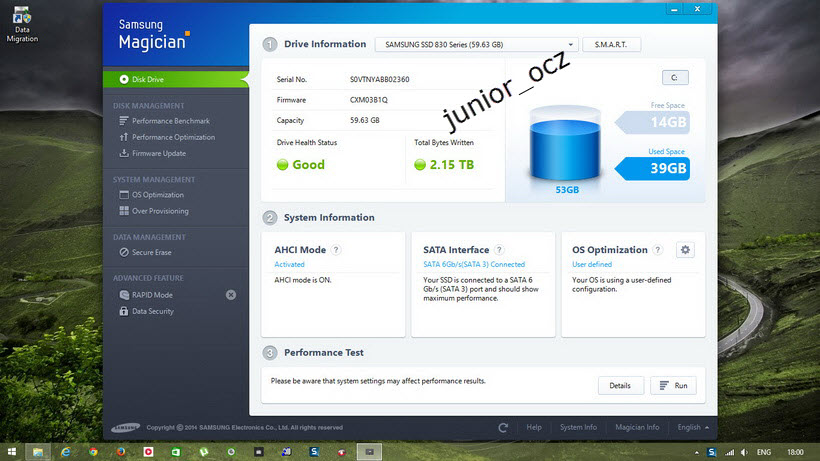Click the Used Space 39GB indicator
The image size is (820, 461).
[653, 168]
